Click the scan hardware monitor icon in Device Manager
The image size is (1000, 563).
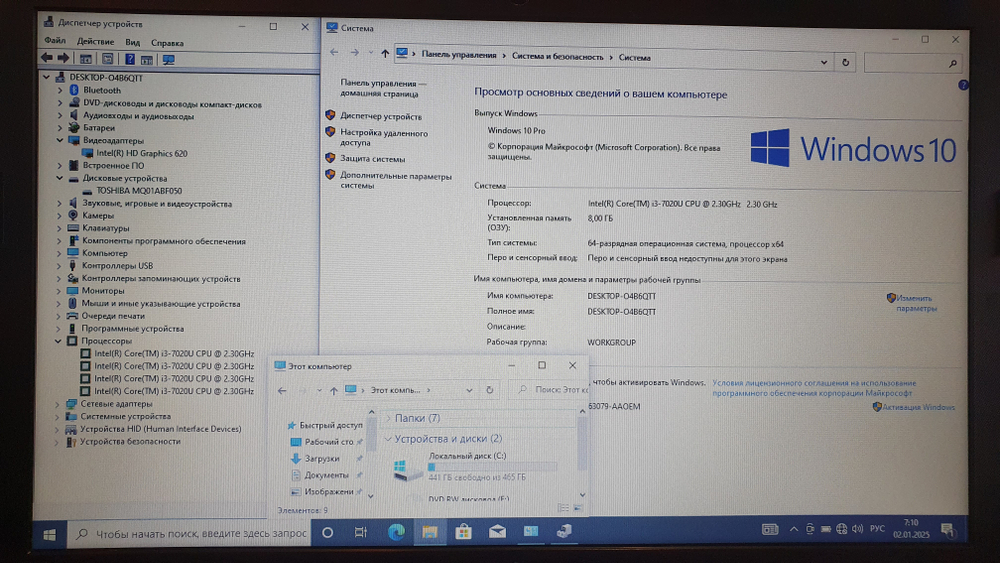[x=168, y=60]
